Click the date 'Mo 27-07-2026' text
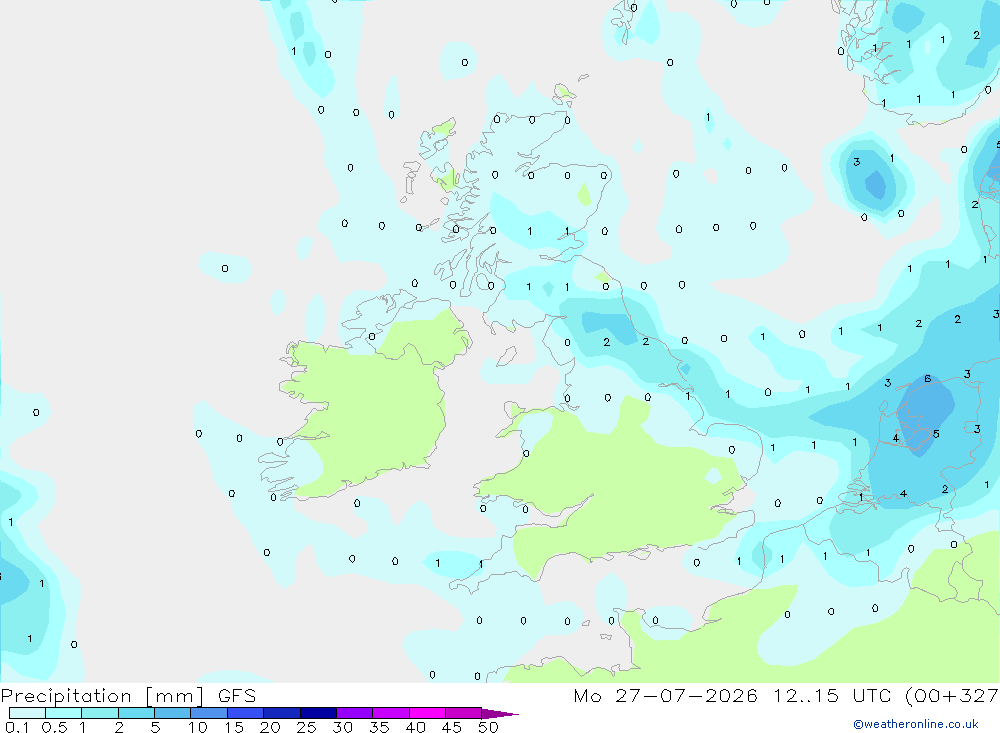Viewport: 1000px width, 733px height. pyautogui.click(x=665, y=695)
